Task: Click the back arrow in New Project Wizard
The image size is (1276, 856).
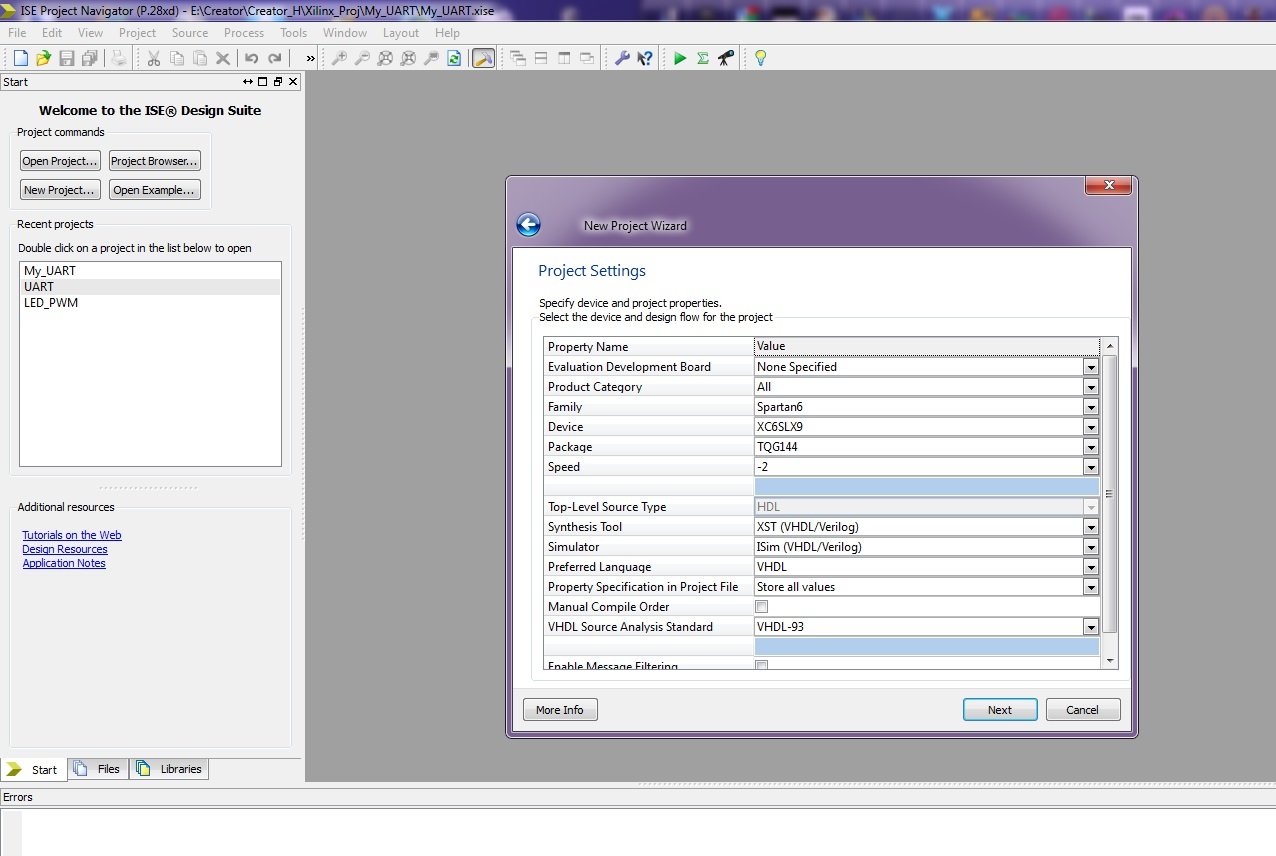Action: click(x=528, y=225)
